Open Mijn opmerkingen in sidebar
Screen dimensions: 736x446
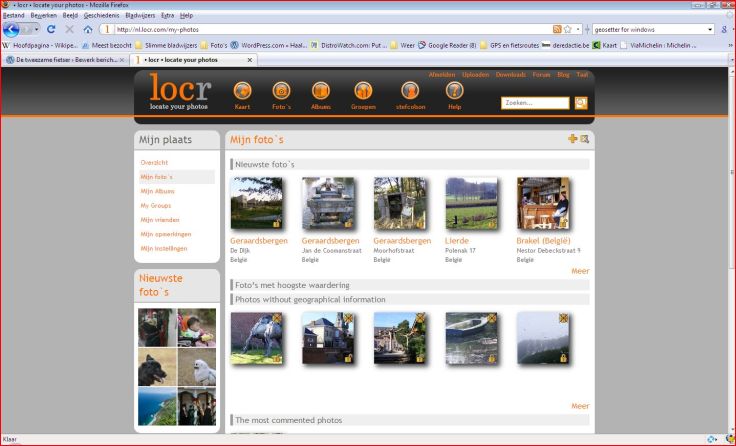pyautogui.click(x=166, y=234)
